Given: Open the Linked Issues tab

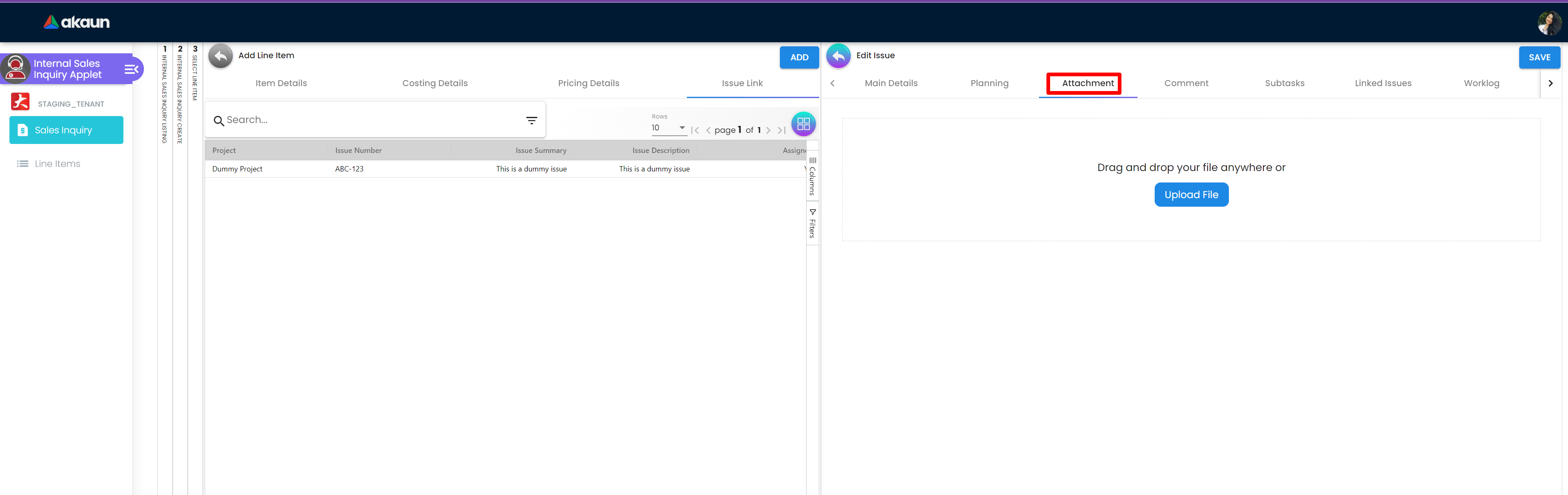Looking at the screenshot, I should (x=1382, y=83).
